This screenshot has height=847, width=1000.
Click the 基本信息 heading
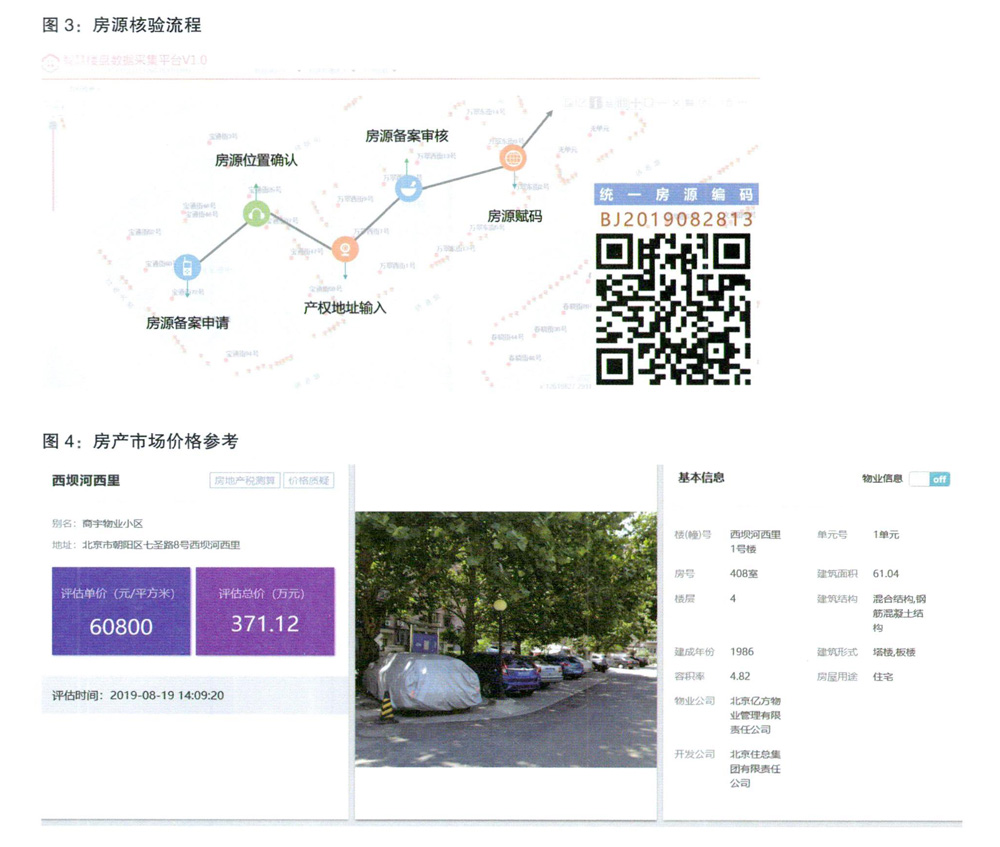click(x=701, y=478)
